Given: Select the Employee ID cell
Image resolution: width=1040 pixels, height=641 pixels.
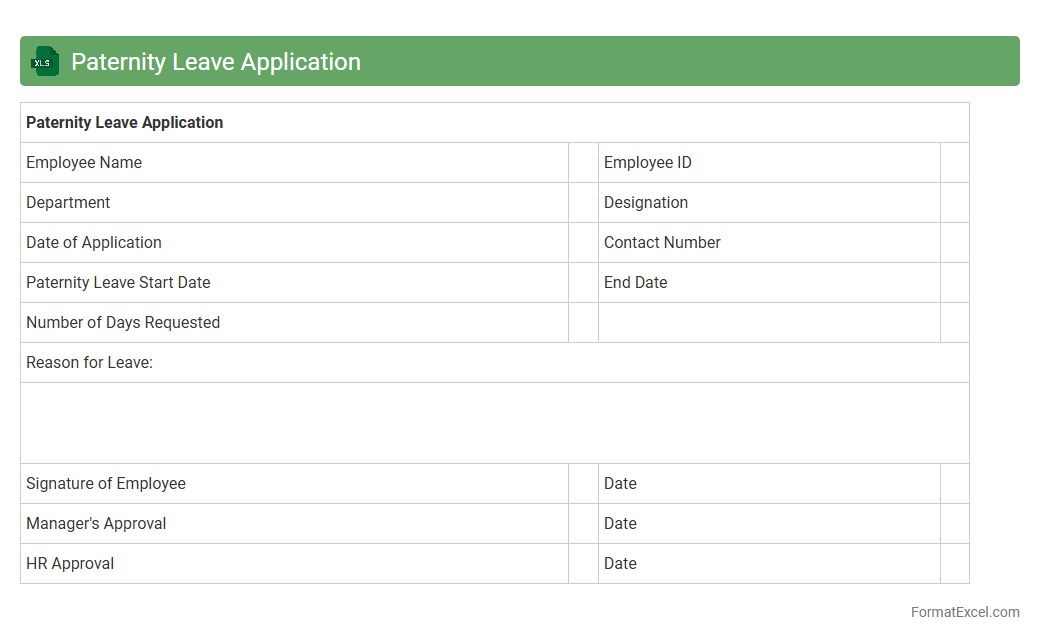Looking at the screenshot, I should (x=648, y=163).
